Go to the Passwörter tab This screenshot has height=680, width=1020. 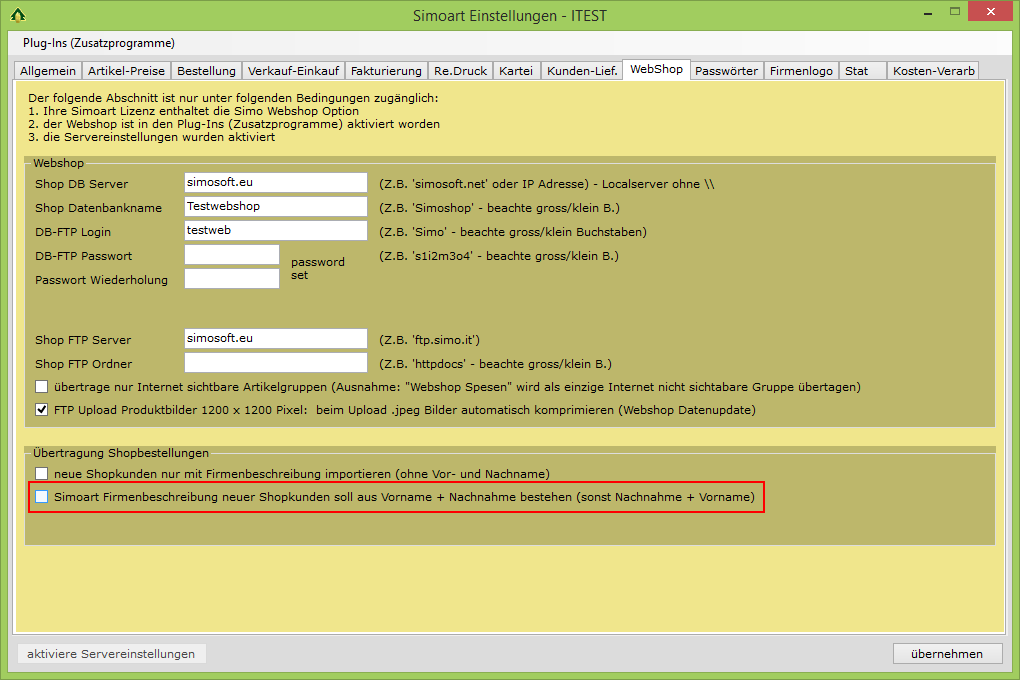tap(728, 71)
